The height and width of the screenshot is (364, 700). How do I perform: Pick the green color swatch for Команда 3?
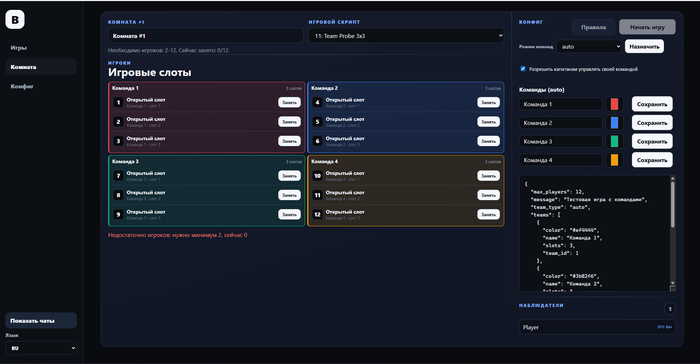coord(614,142)
